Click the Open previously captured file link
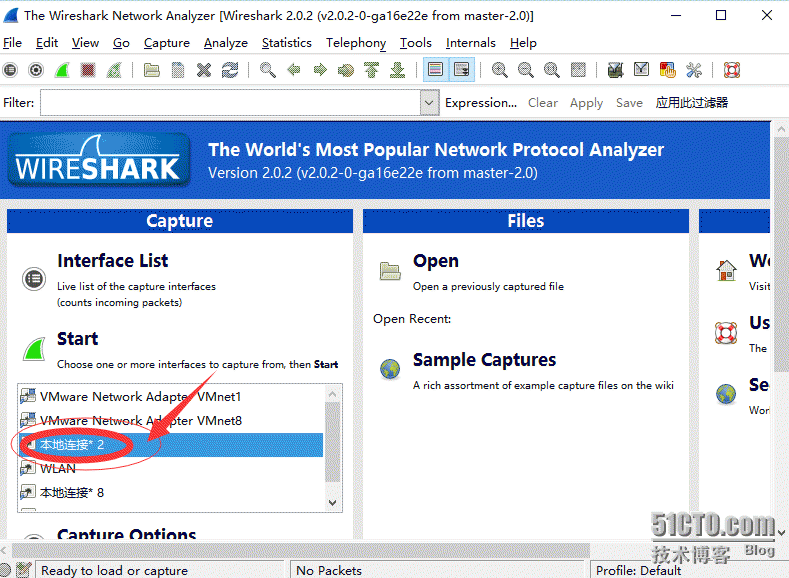Screen dimensions: 789x578 [x=435, y=261]
